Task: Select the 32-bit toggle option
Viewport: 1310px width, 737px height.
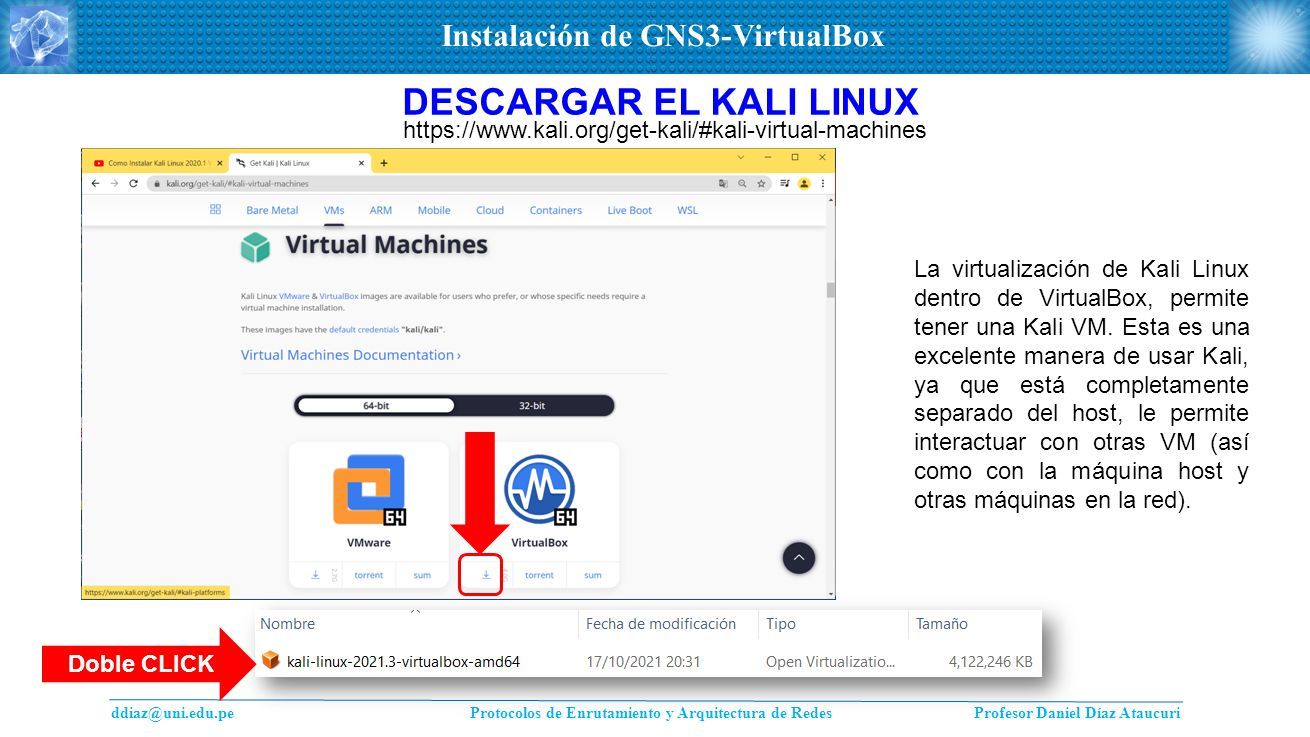Action: coord(532,406)
